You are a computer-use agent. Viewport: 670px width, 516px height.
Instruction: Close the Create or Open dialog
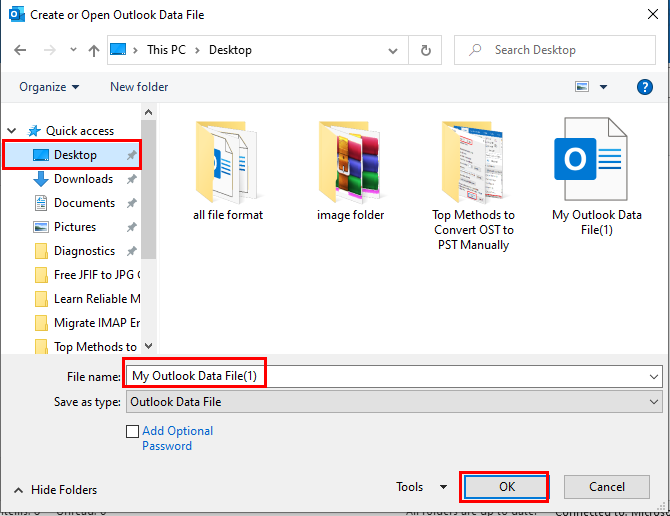[652, 14]
